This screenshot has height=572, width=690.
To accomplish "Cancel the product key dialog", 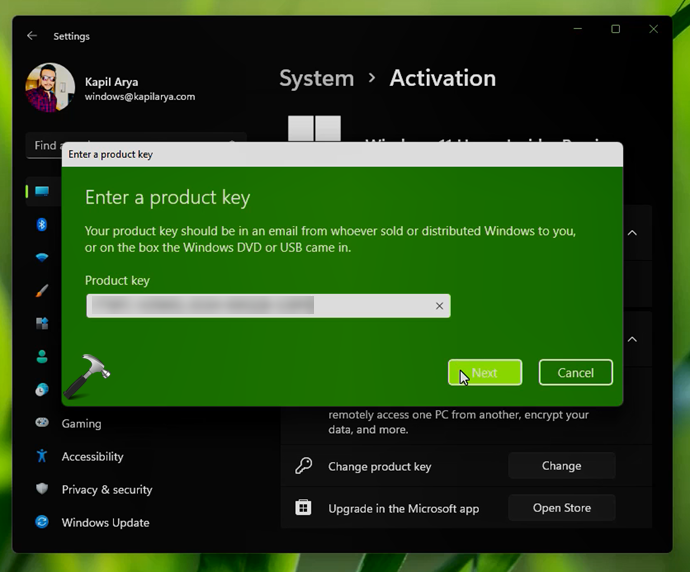I will point(575,373).
